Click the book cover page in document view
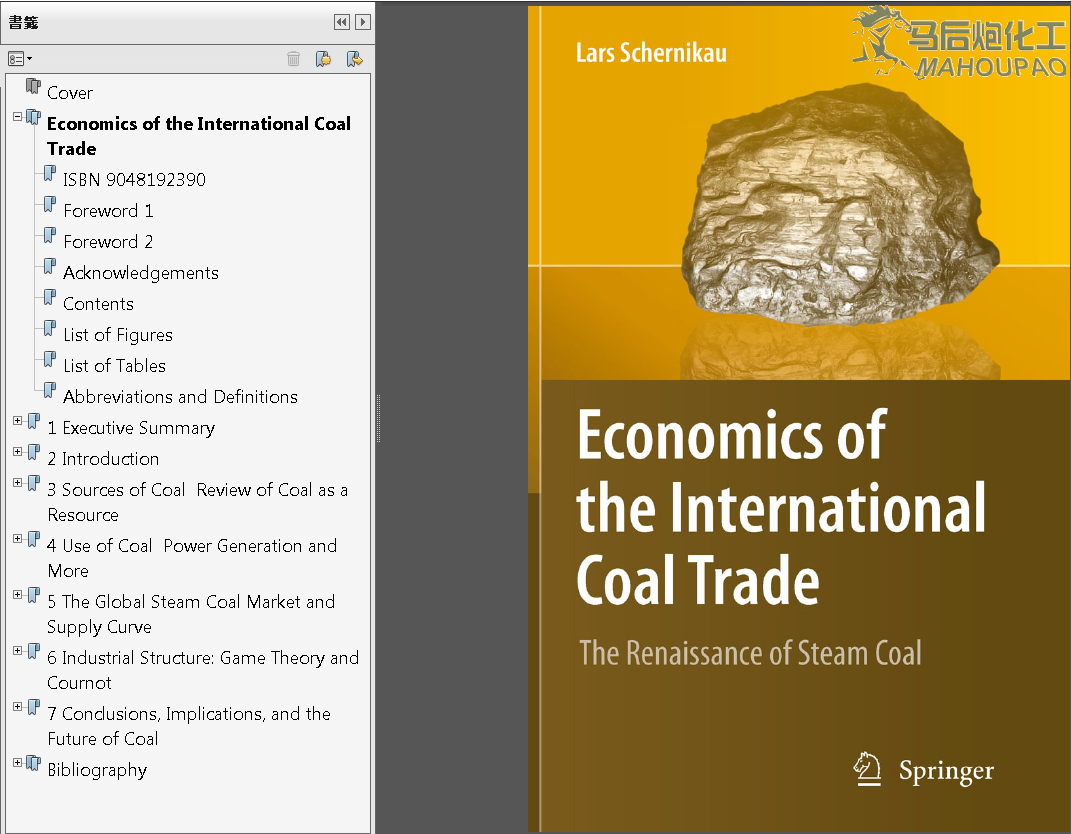The width and height of the screenshot is (1071, 834). (x=799, y=419)
